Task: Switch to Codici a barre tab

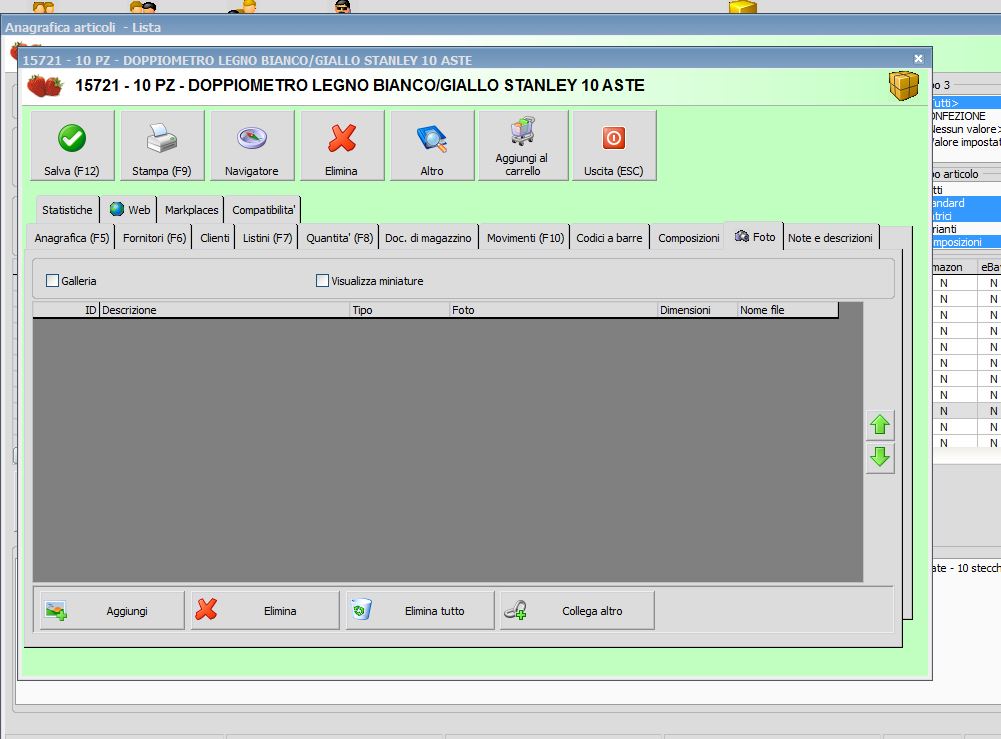Action: point(610,238)
